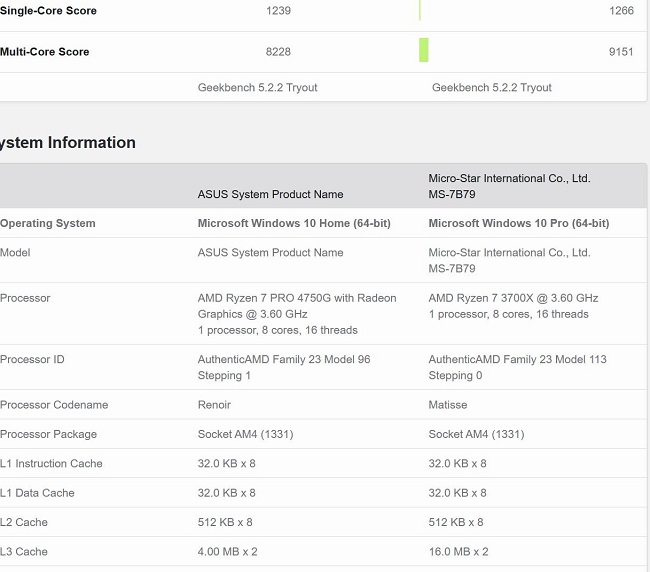The width and height of the screenshot is (650, 572).
Task: Click the System Information heading
Action: pos(68,143)
